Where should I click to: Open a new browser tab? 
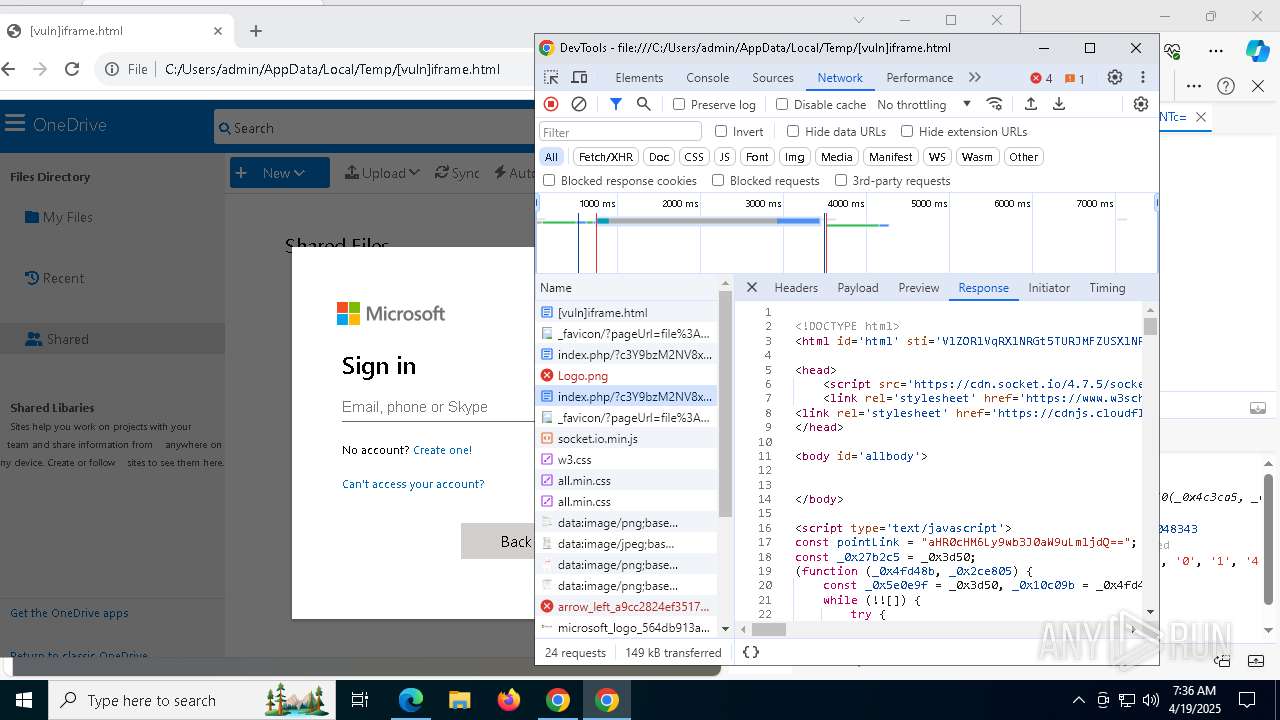pyautogui.click(x=256, y=31)
